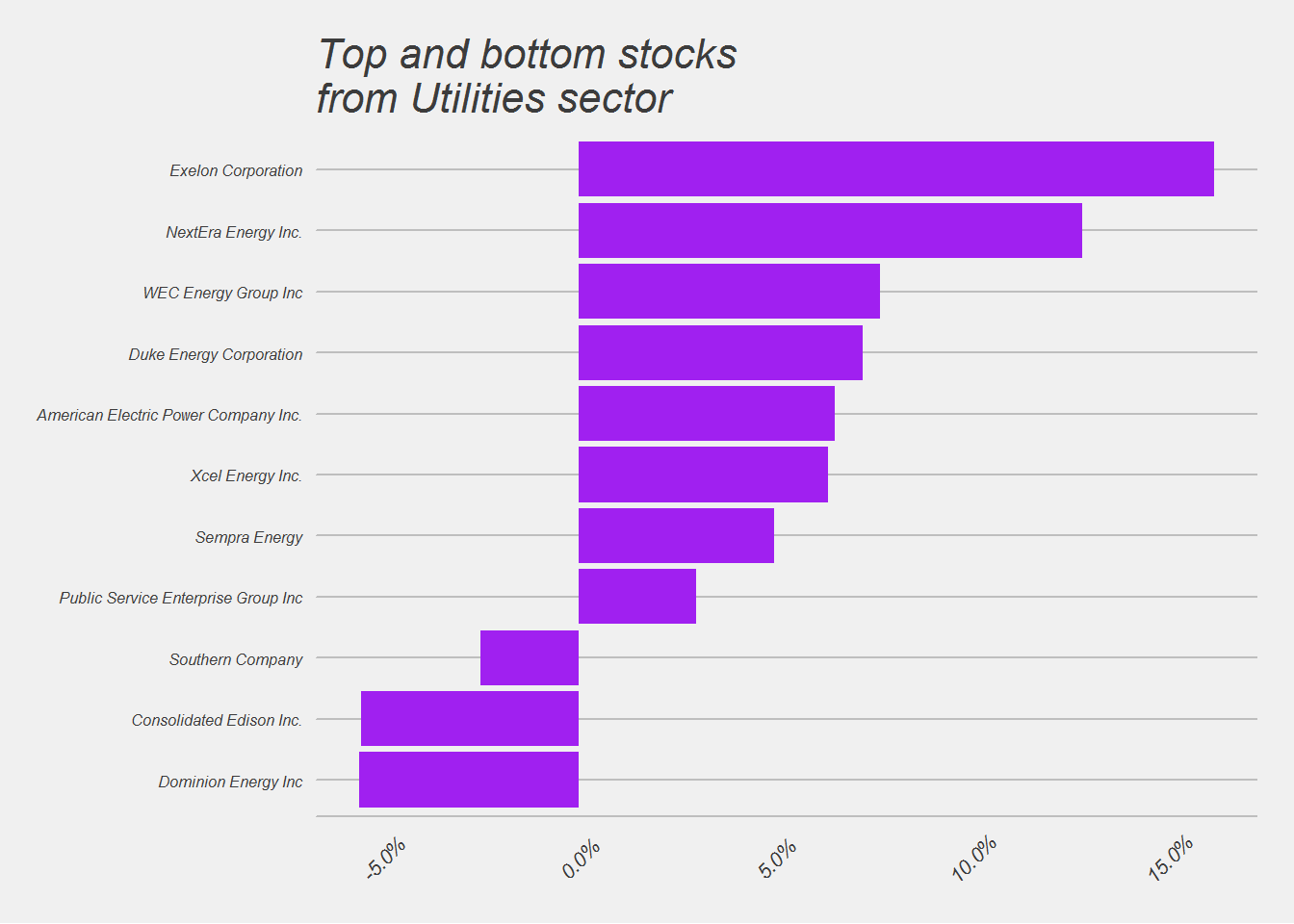Select the Duke Energy Corporation bar
The image size is (1294, 924).
tap(720, 353)
